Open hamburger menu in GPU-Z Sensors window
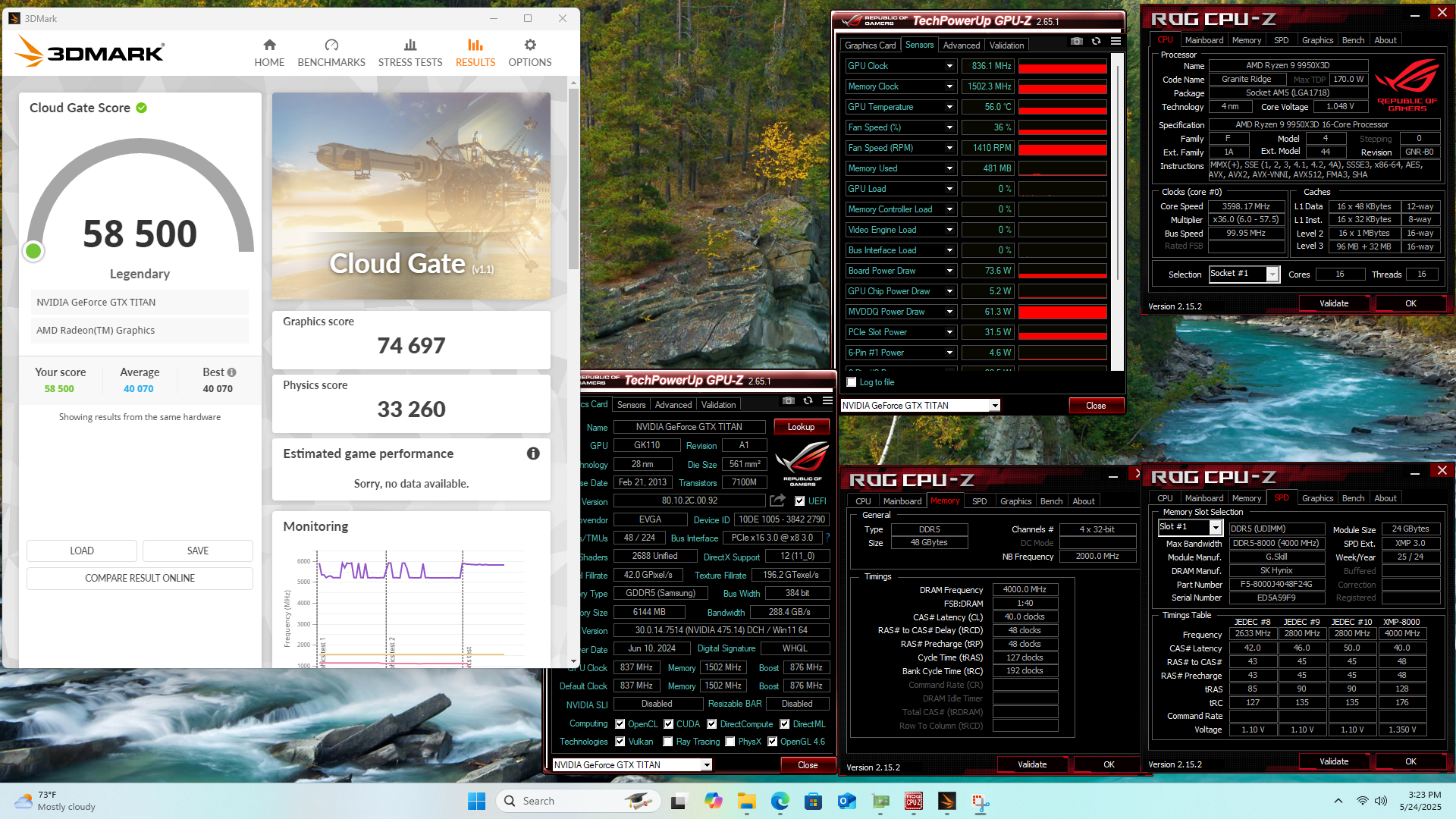 point(1116,41)
